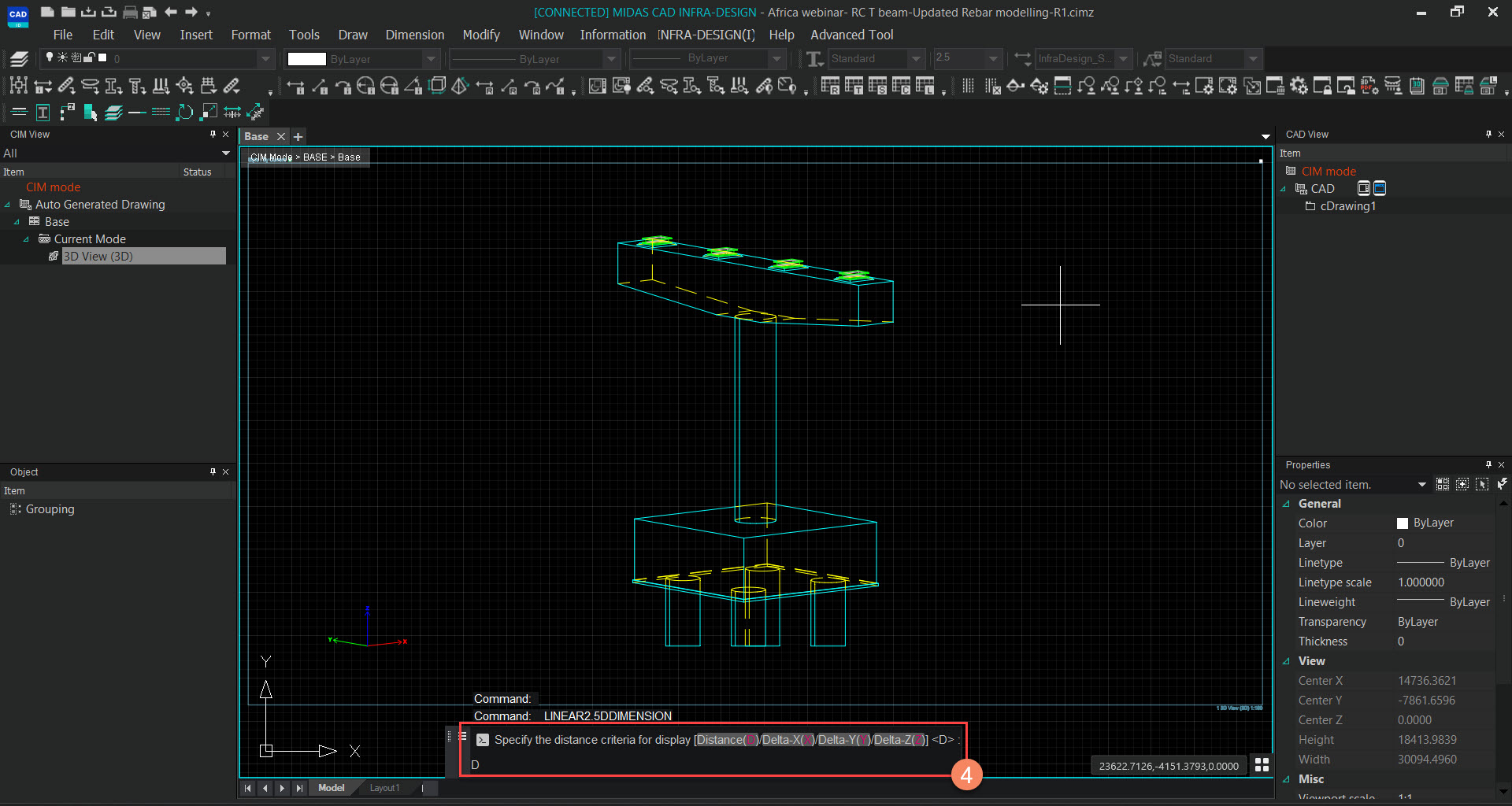Click the large gear settings toolbar icon
This screenshot has width=1512, height=806.
1299,86
